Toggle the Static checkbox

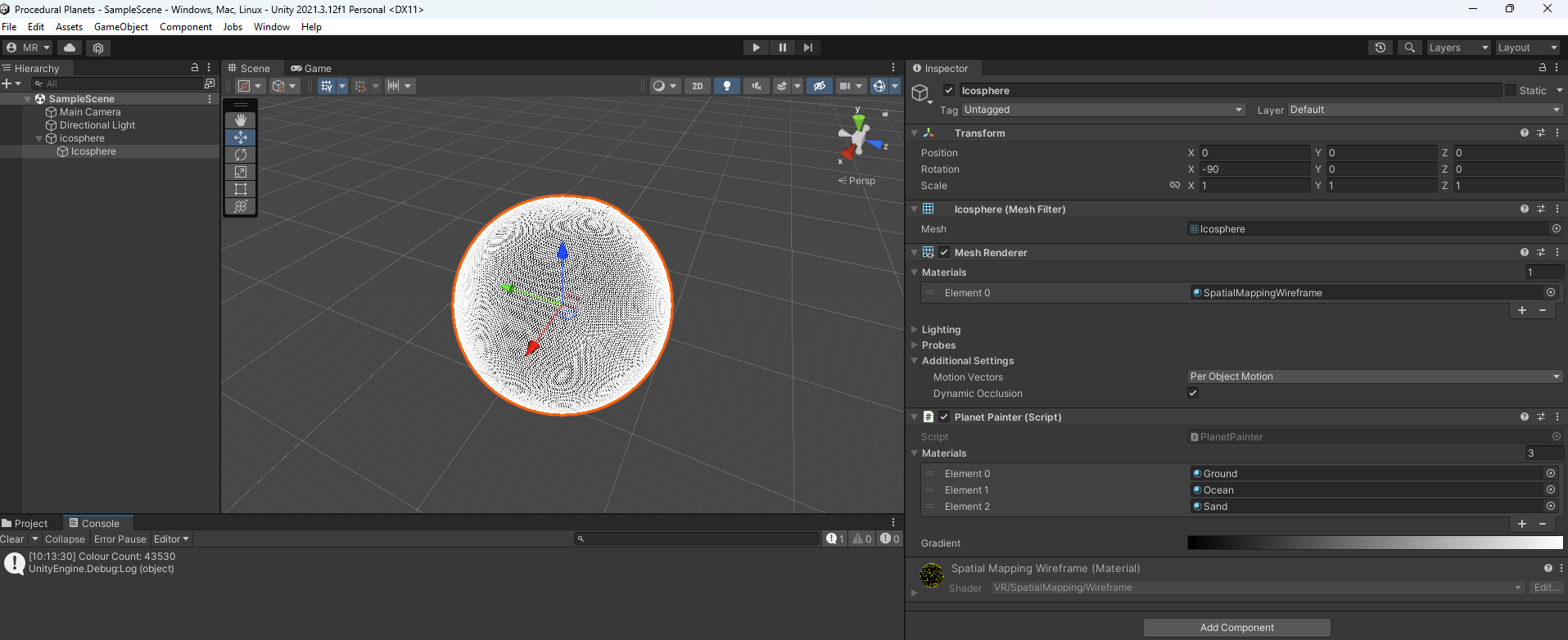(1511, 90)
